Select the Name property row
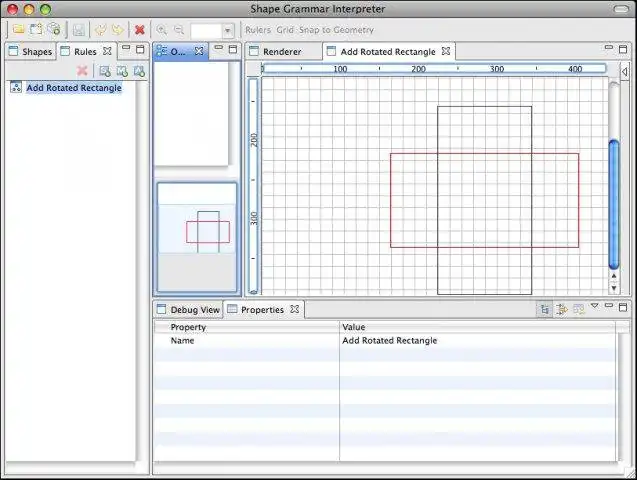Screen dimensions: 637x480 384,340
